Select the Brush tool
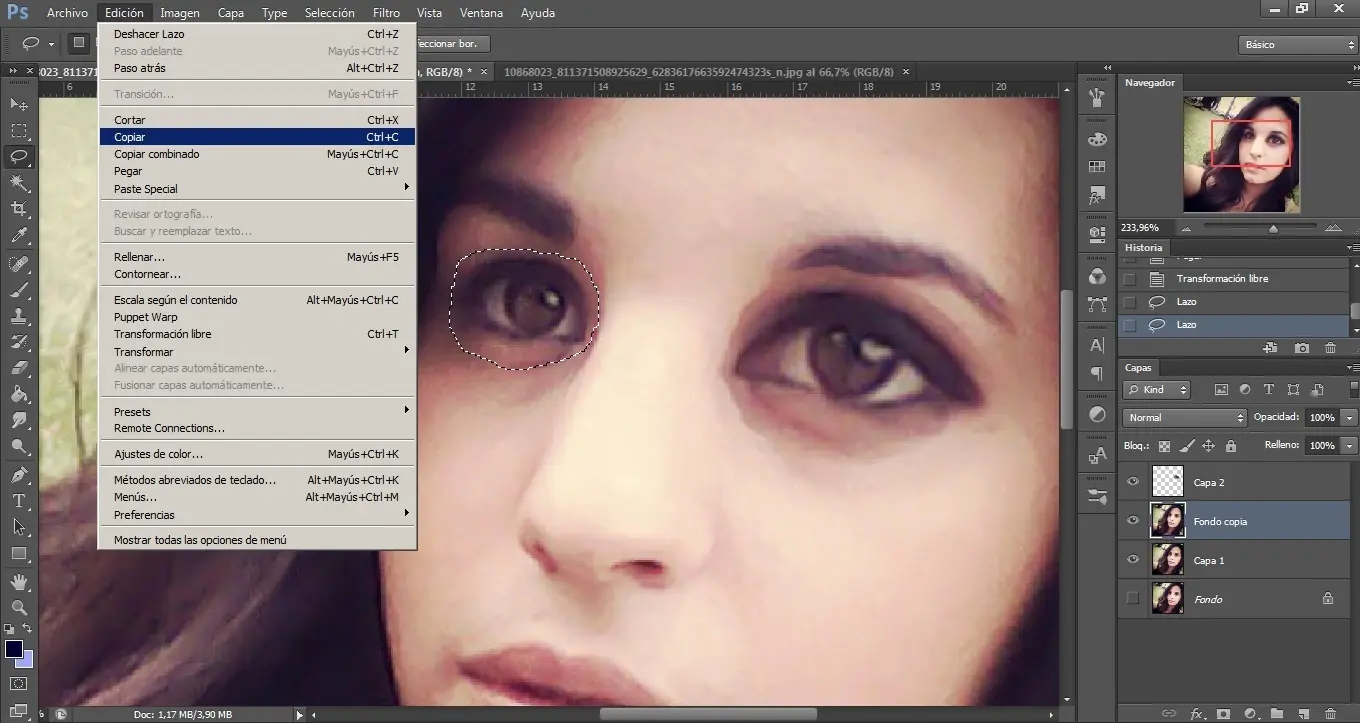Screen dimensions: 1360x723 [x=19, y=289]
